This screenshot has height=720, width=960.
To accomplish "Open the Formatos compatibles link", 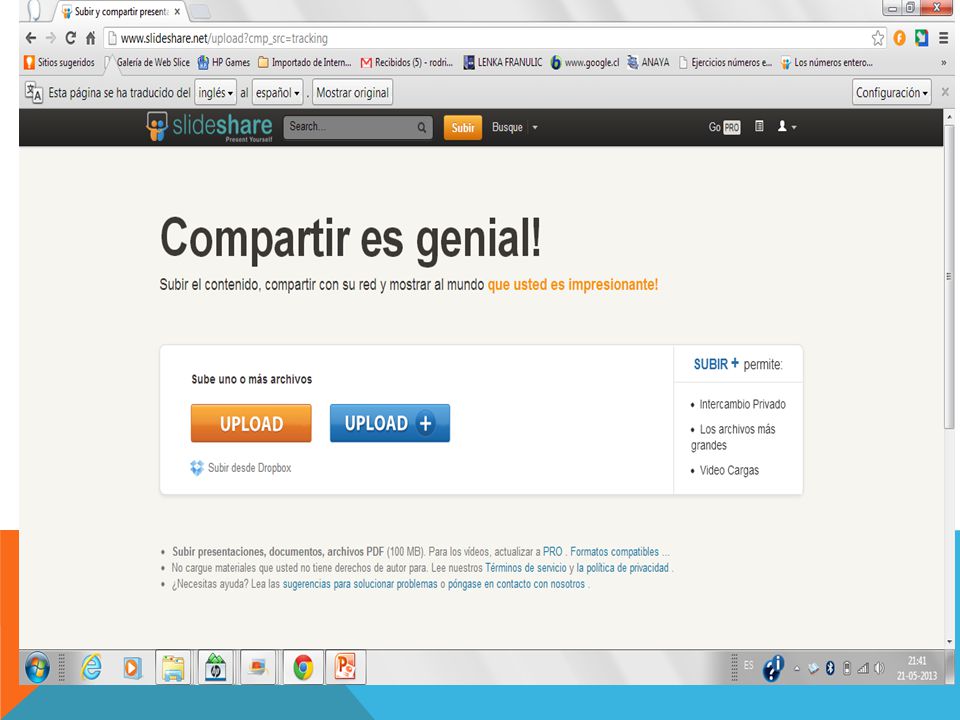I will 614,552.
